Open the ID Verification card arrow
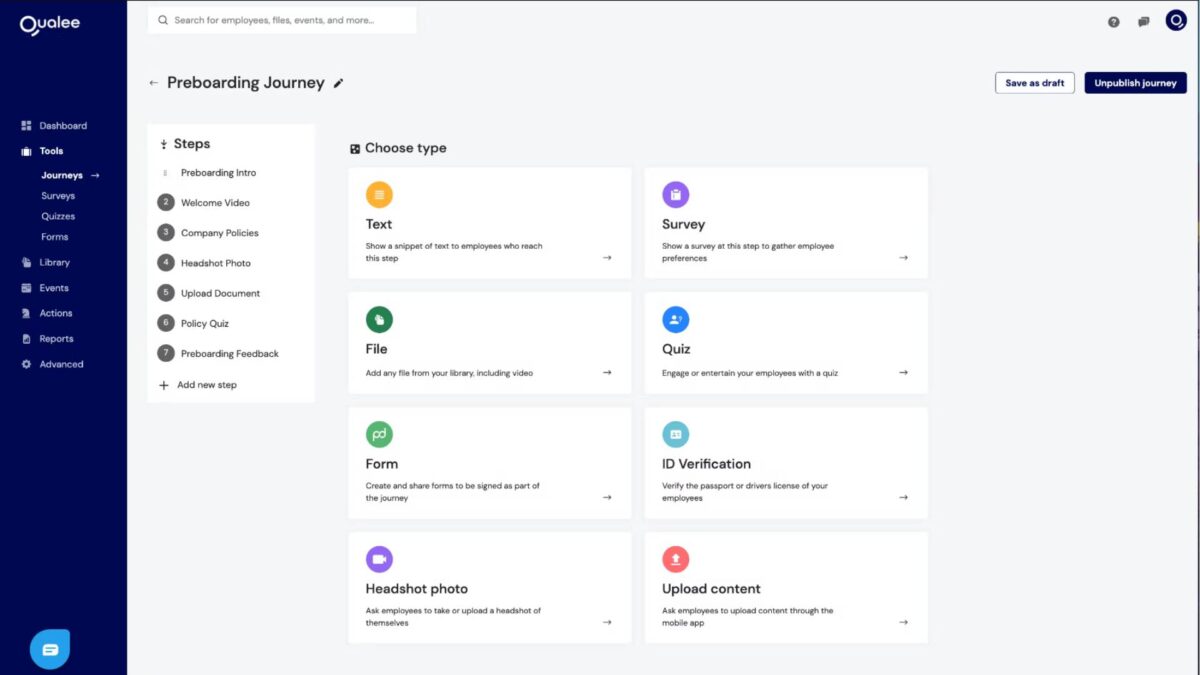This screenshot has width=1200, height=675. pyautogui.click(x=903, y=496)
